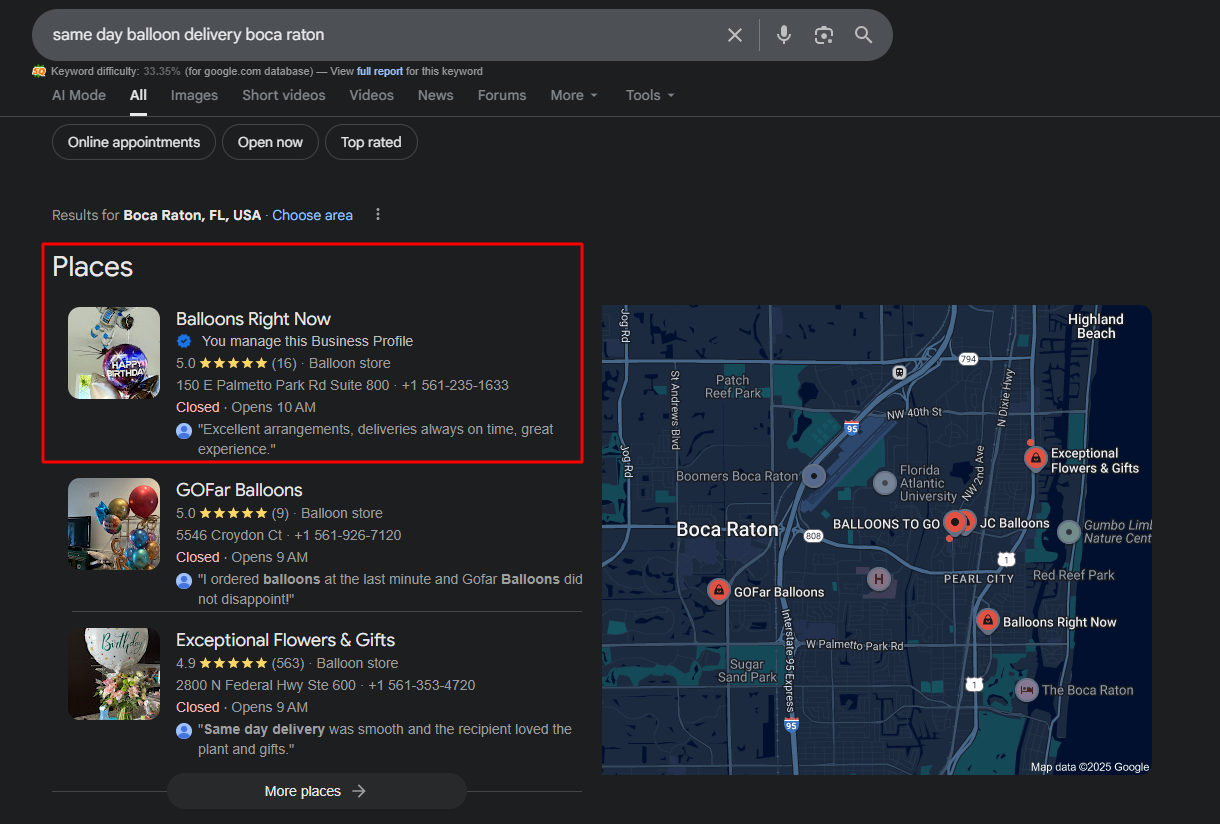The width and height of the screenshot is (1220, 824).
Task: Toggle the Open now filter chip
Action: click(270, 142)
